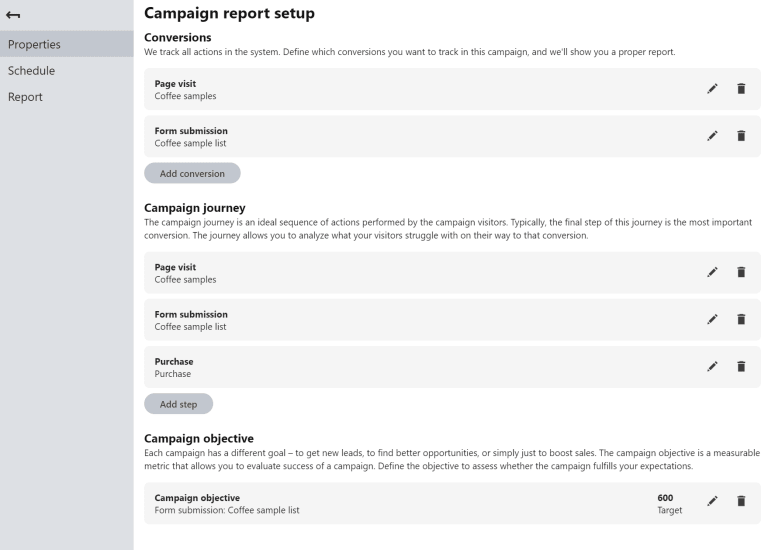Delete the Form submission conversion
Screen dimensions: 768x550
pos(741,136)
